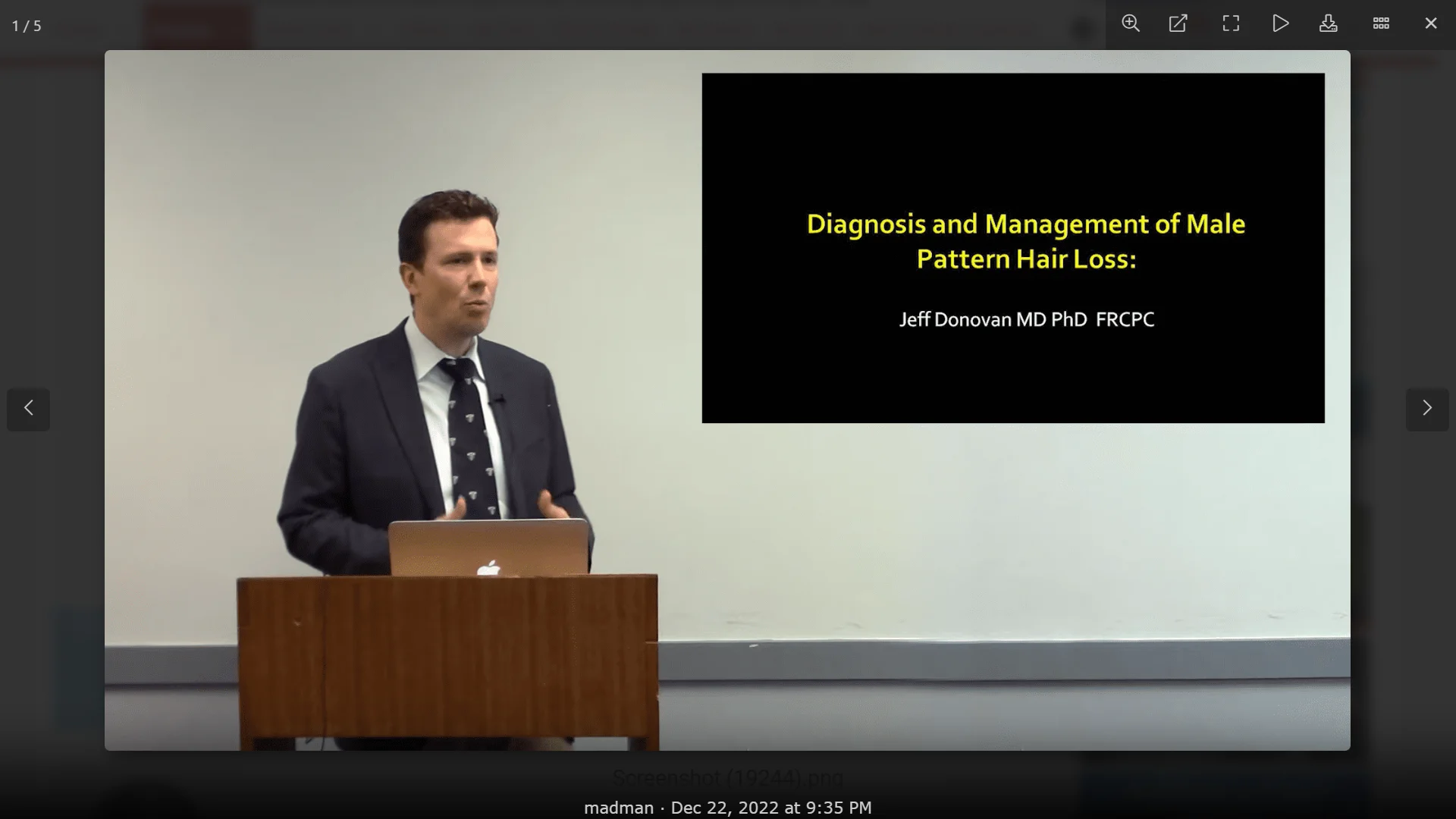
Task: Click the yellow slide title text
Action: point(1025,241)
